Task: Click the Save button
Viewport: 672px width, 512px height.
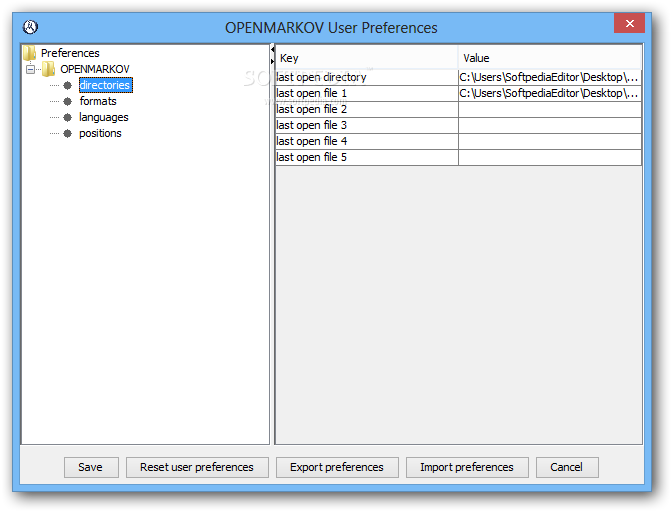Action: (91, 467)
